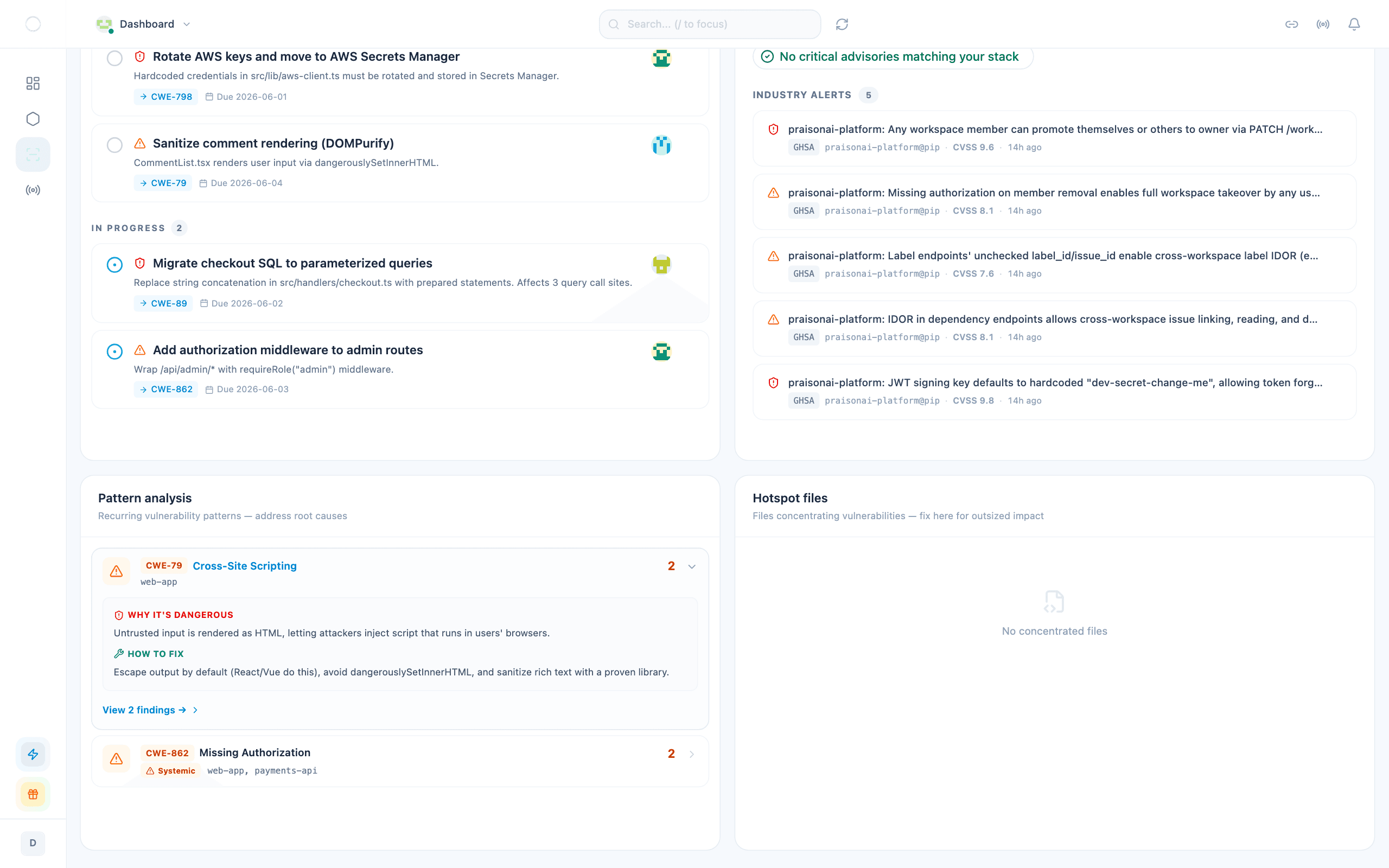Click No critical advisories matching your stack

pos(893,56)
